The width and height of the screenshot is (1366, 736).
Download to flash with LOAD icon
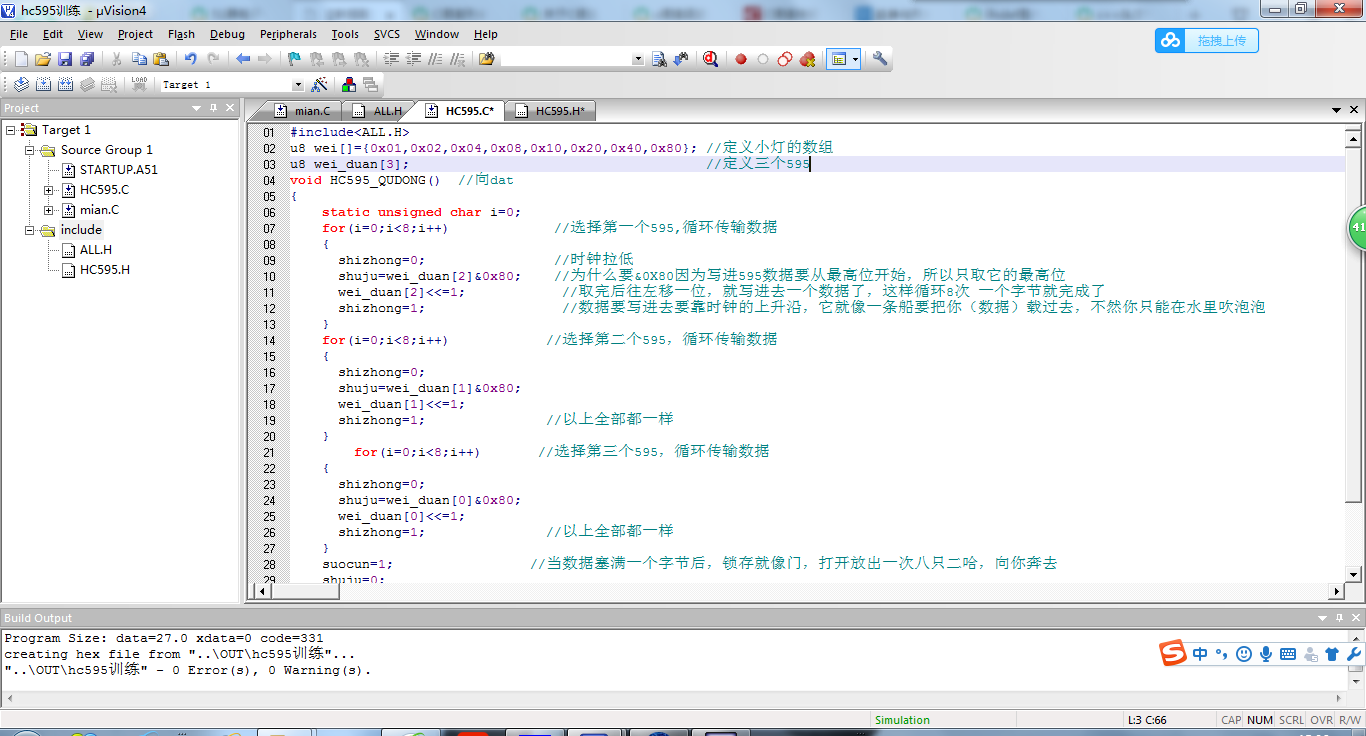pyautogui.click(x=139, y=85)
